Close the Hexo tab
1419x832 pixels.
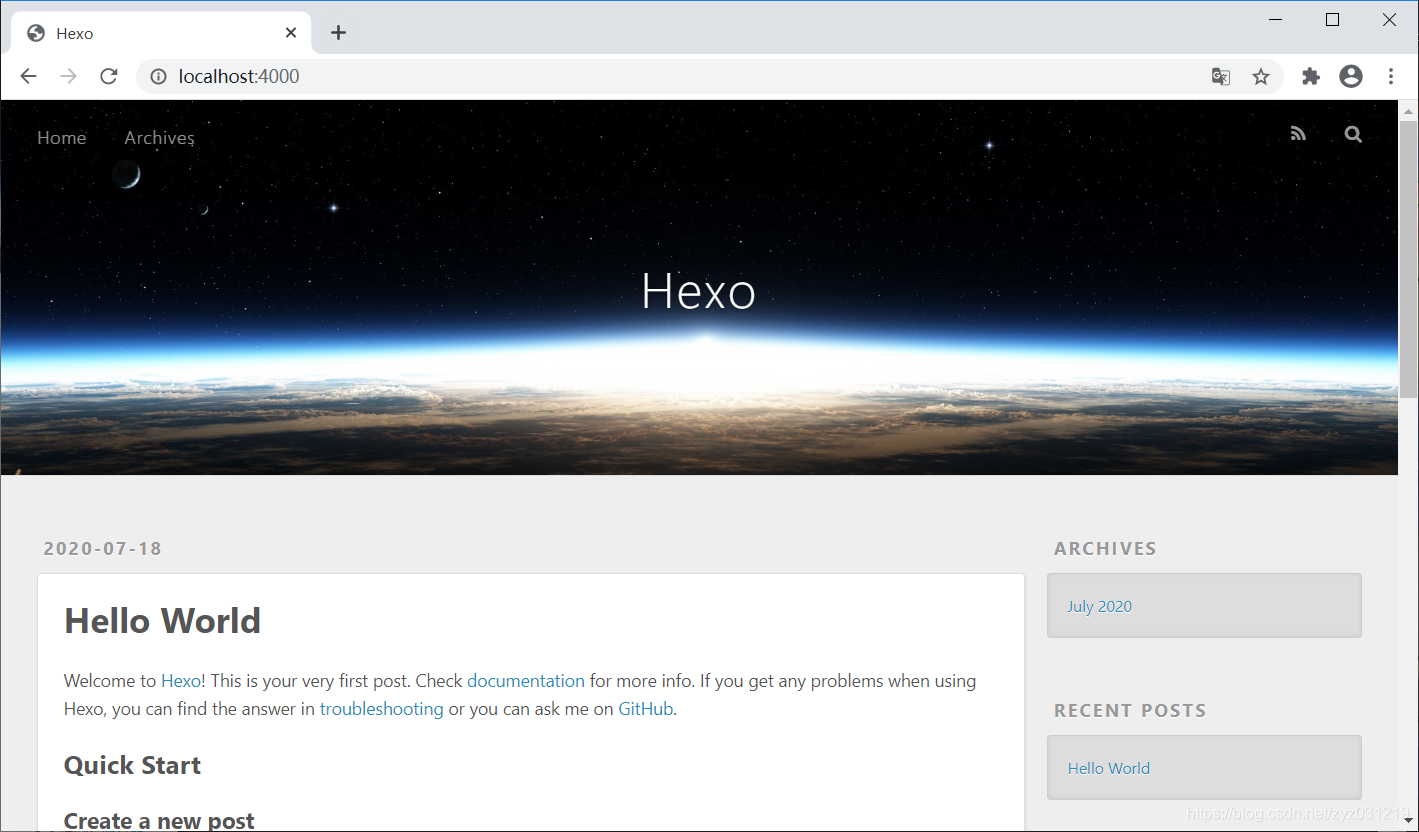(x=291, y=33)
